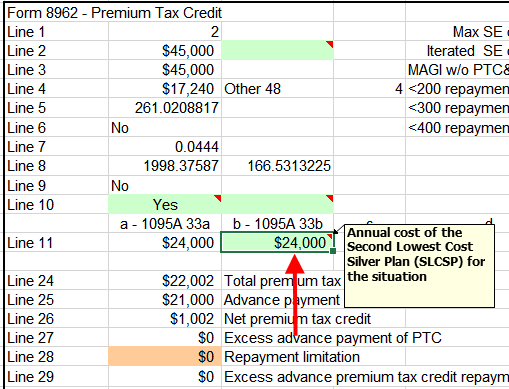Click the green Line 2 input cell

point(277,51)
